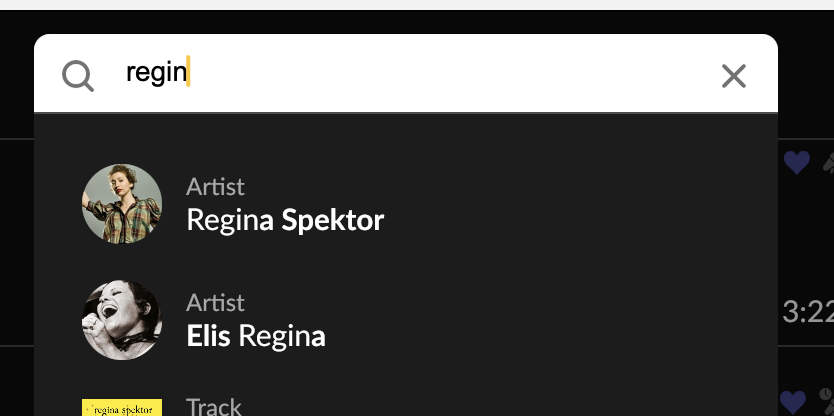The width and height of the screenshot is (834, 416).
Task: Click the clock icon beside the lower heart
Action: click(827, 397)
